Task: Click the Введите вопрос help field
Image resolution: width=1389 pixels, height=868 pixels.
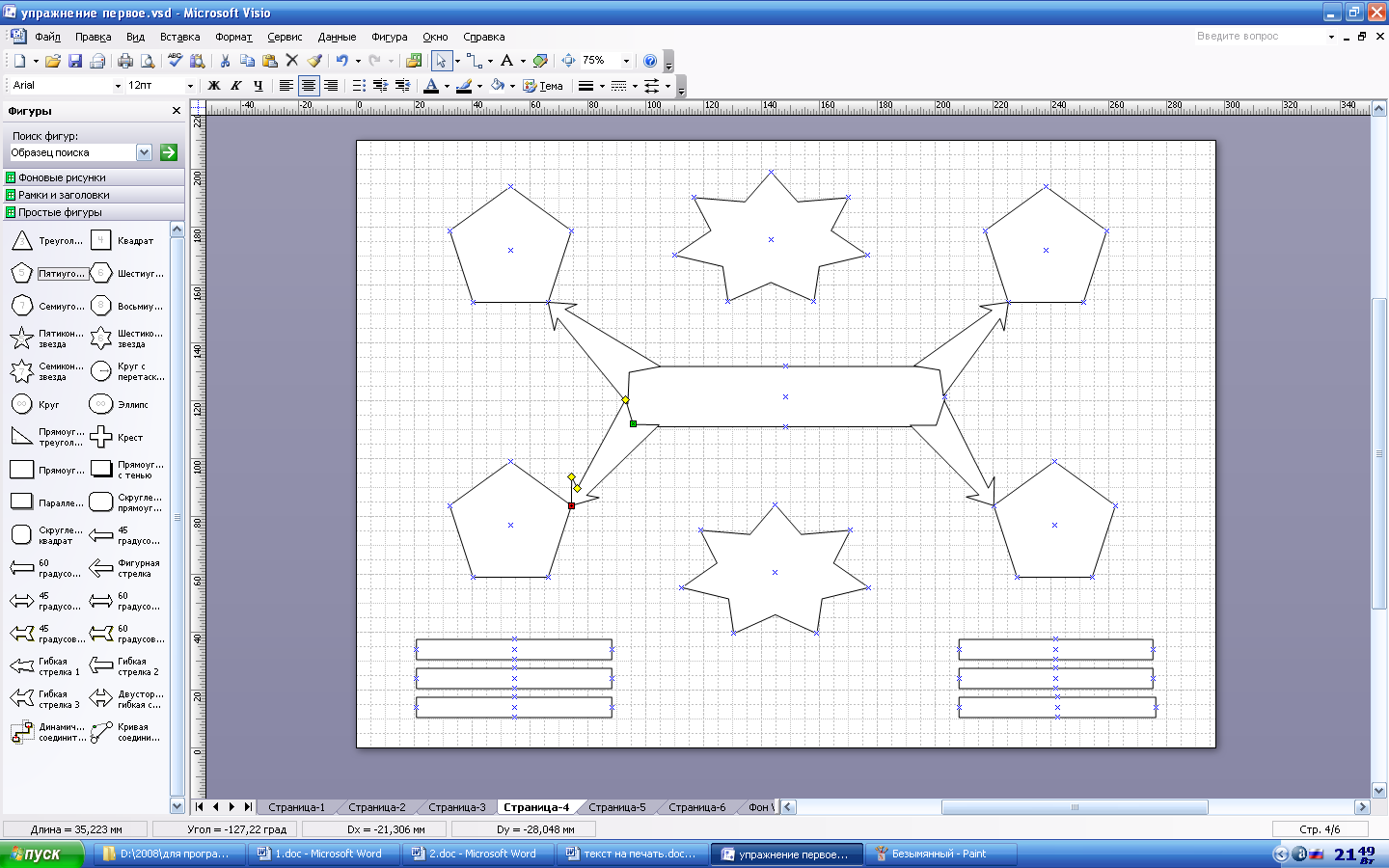Action: (x=1258, y=36)
